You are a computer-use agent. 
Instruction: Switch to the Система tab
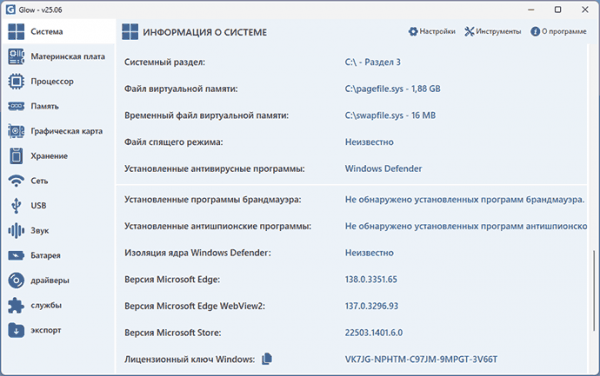click(58, 31)
